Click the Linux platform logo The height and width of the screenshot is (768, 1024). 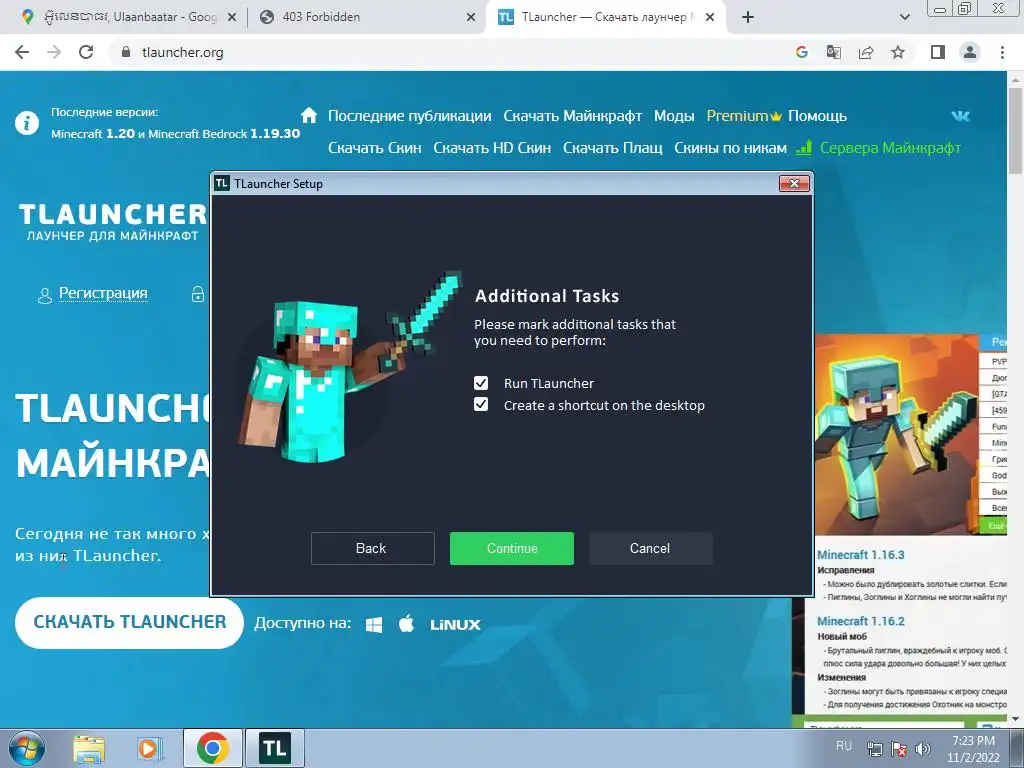455,625
